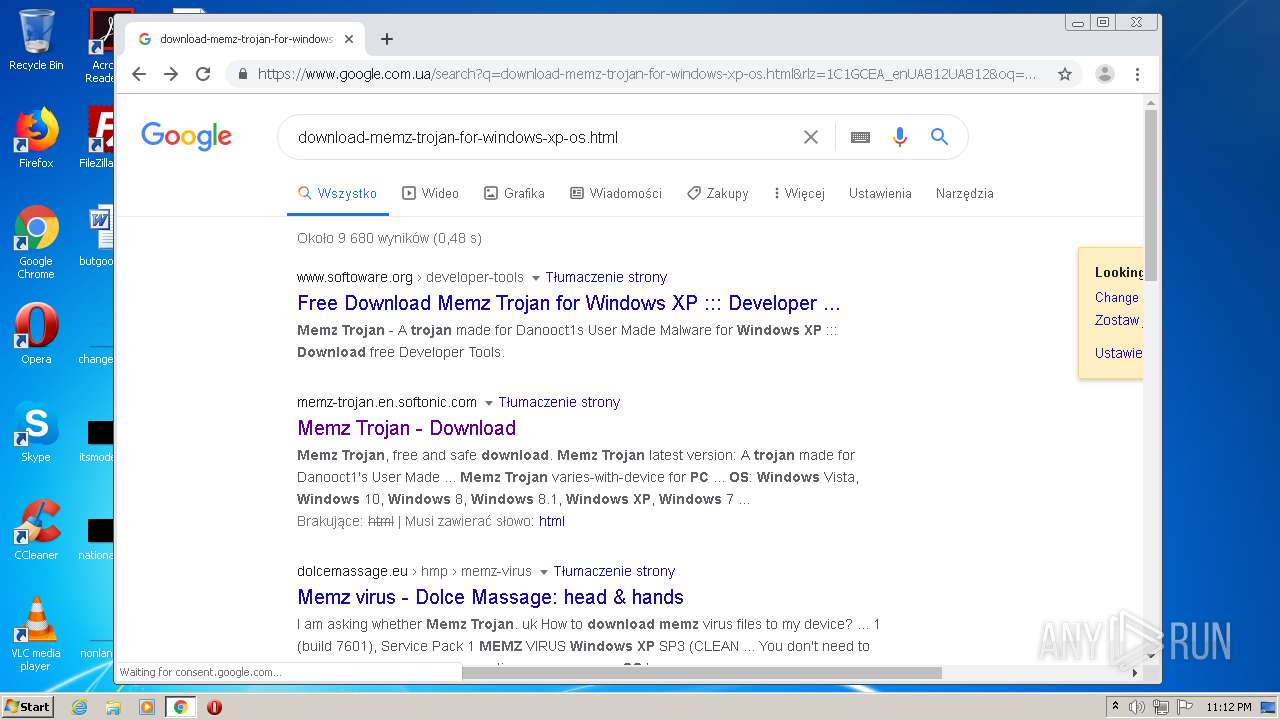Screen dimensions: 1280x720
Task: Clear the search box with the X icon
Action: (x=811, y=137)
